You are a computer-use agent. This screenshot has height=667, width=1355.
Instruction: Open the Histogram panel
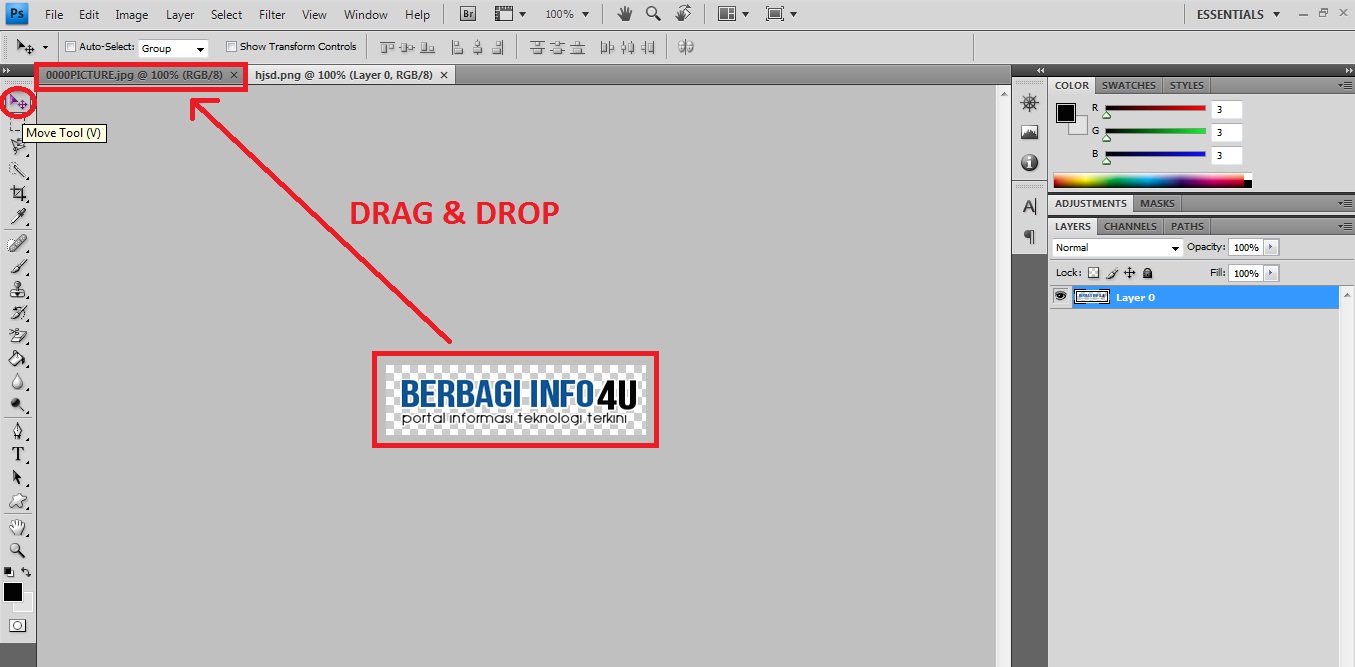click(x=1029, y=130)
